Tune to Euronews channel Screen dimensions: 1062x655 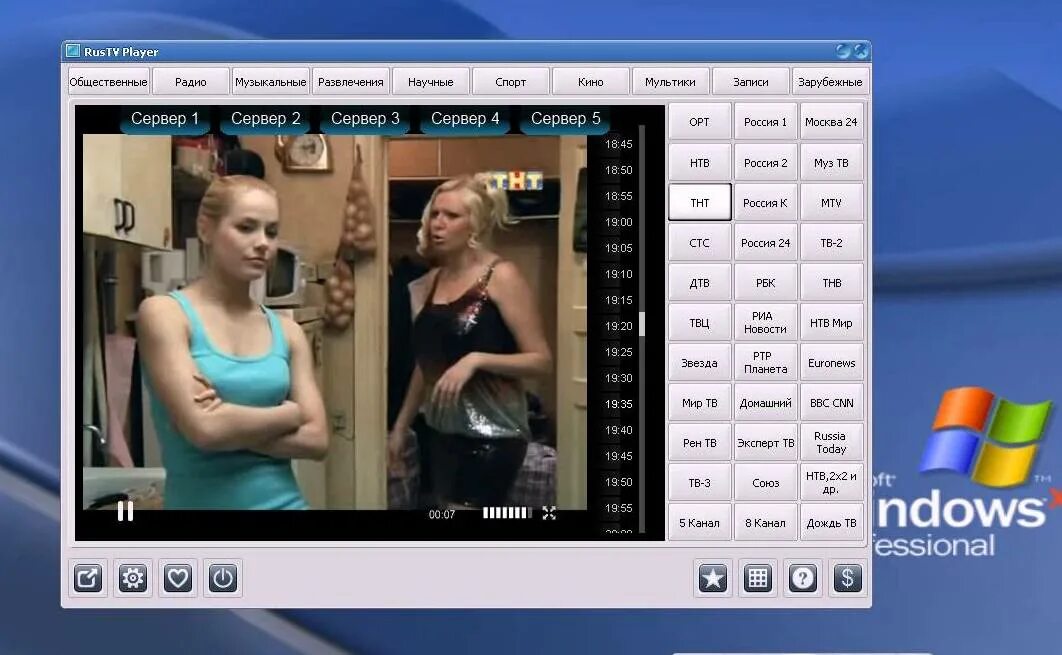(831, 362)
